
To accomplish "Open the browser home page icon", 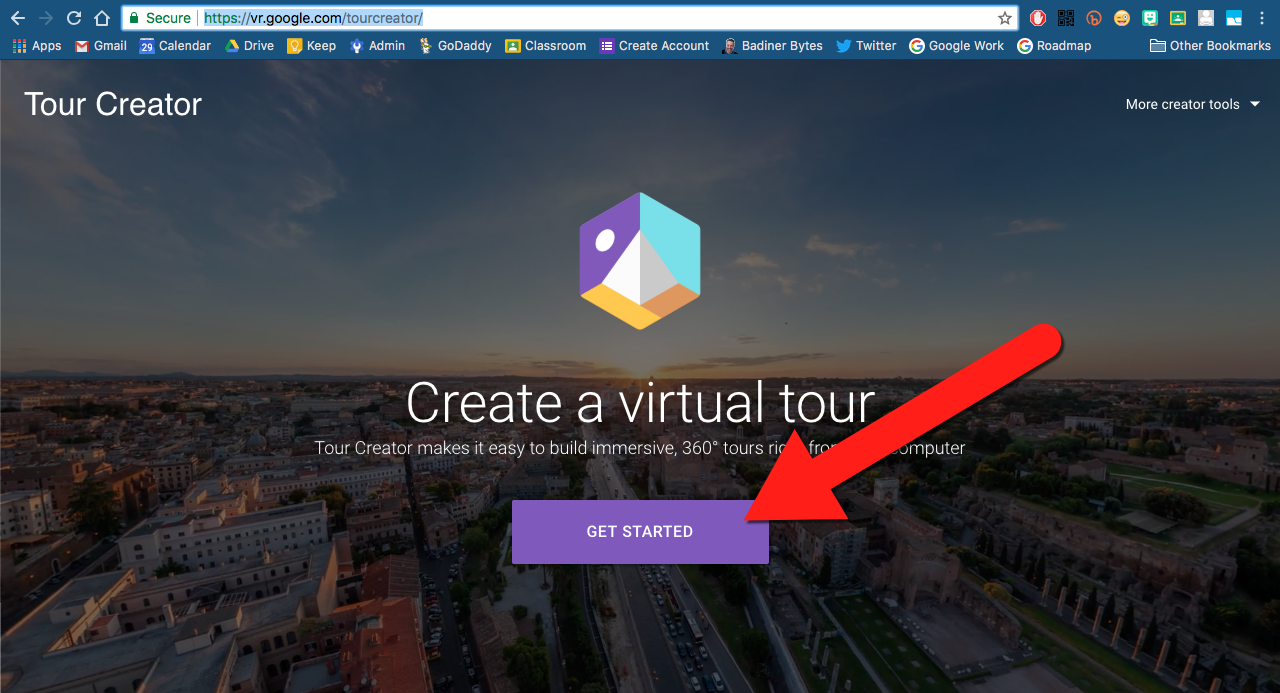I will click(x=102, y=18).
